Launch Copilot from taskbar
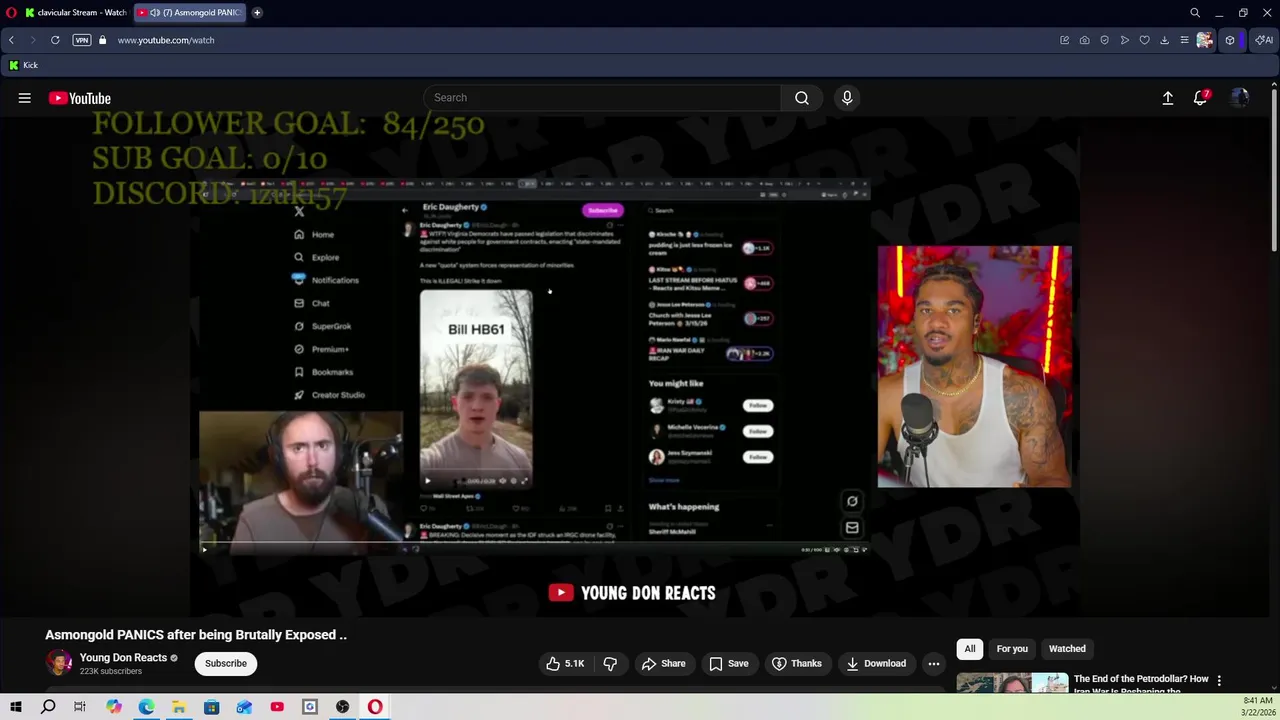This screenshot has height=720, width=1280. 113,707
